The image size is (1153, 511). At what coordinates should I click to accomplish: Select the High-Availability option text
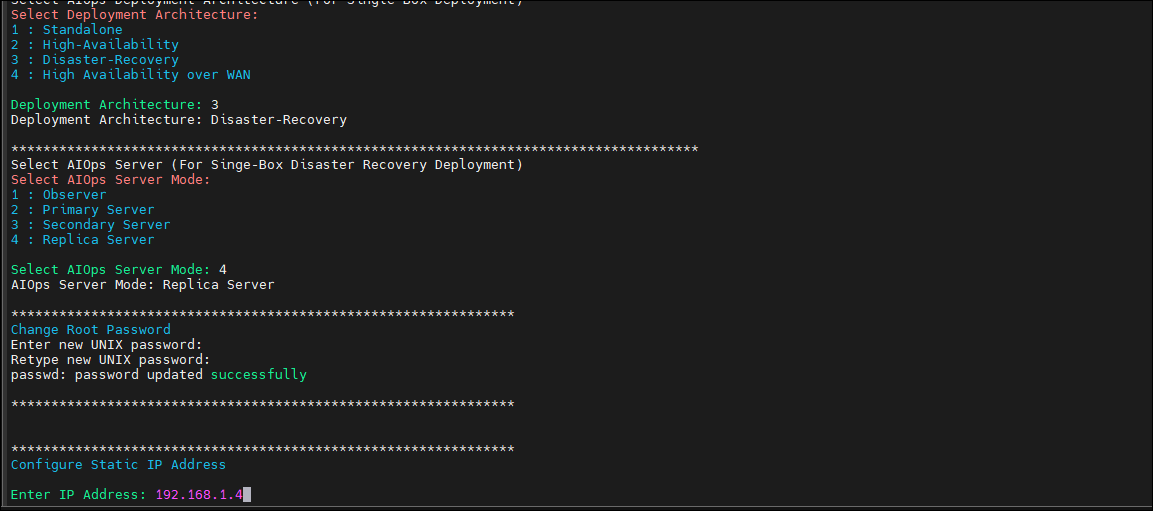point(110,45)
